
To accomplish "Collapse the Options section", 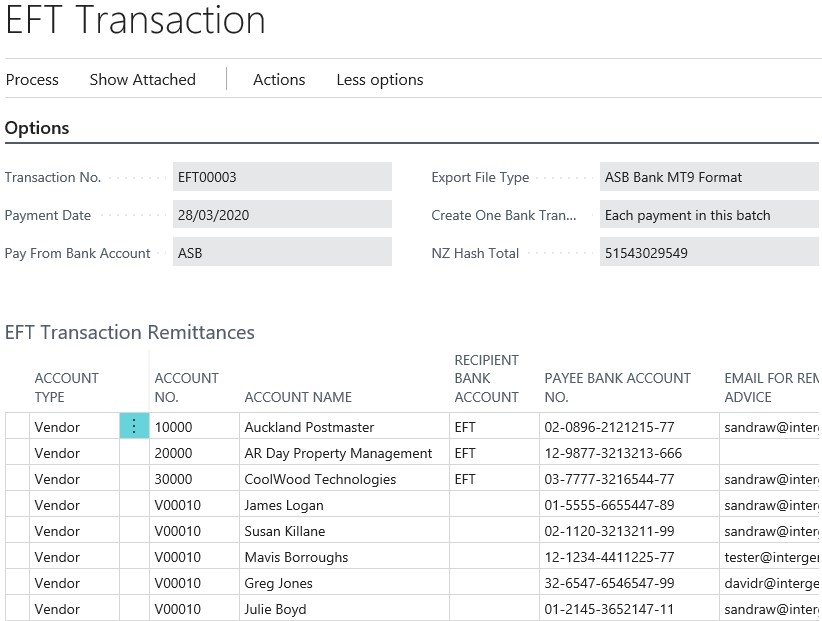I will click(37, 128).
